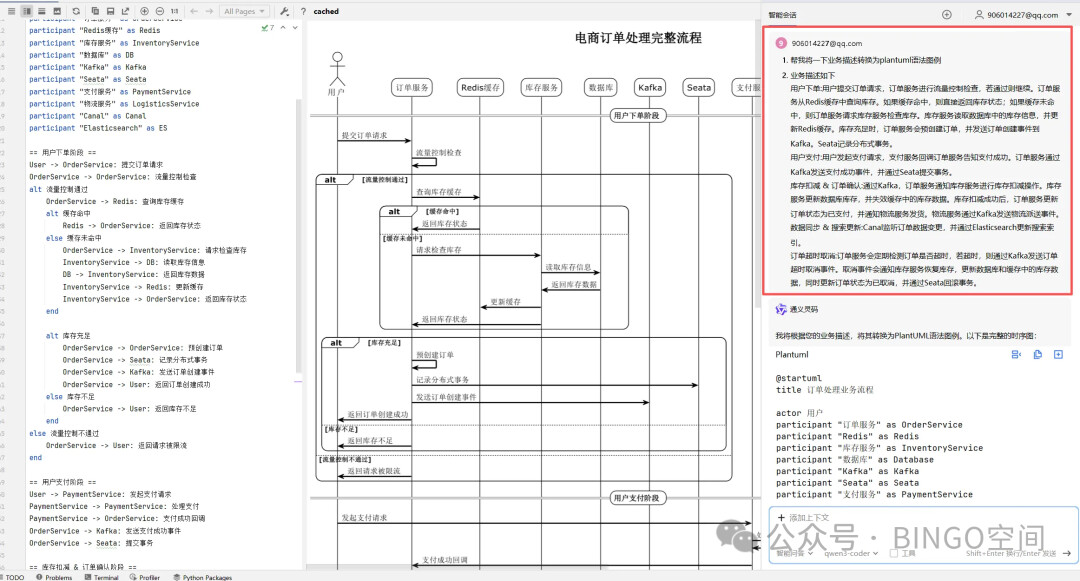The image size is (1080, 581).
Task: Jump to previous highlighted problem arrow
Action: (x=283, y=28)
